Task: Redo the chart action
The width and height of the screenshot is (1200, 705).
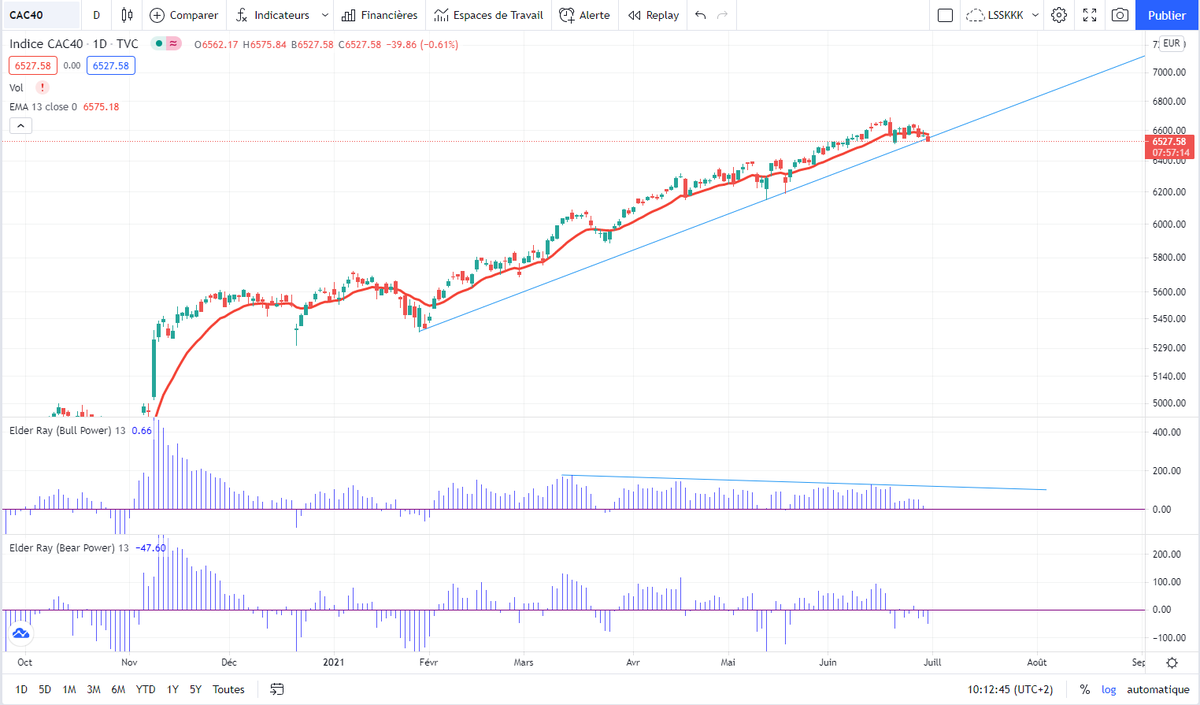Action: click(x=723, y=15)
